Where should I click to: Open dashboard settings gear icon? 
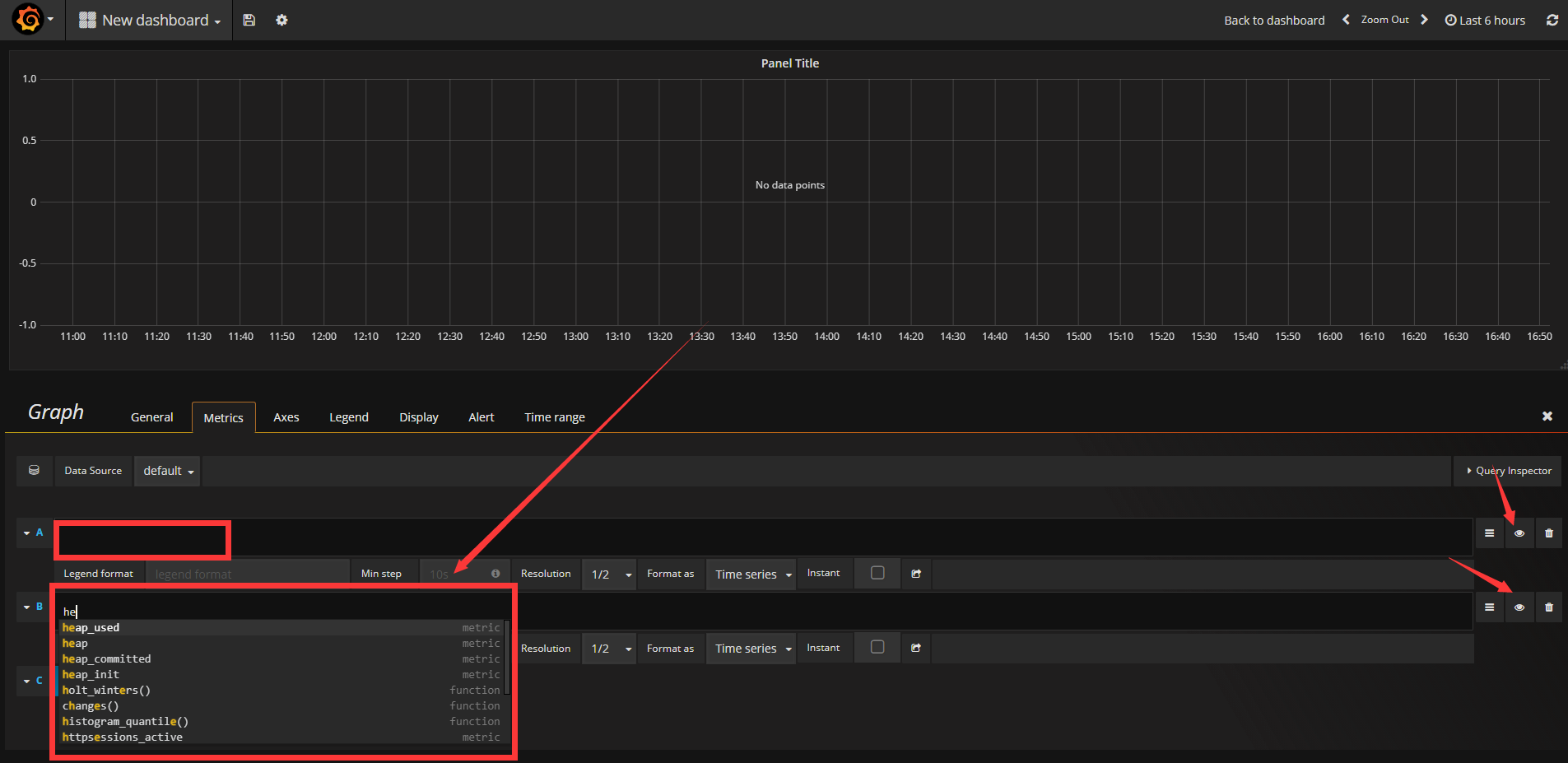click(x=281, y=20)
